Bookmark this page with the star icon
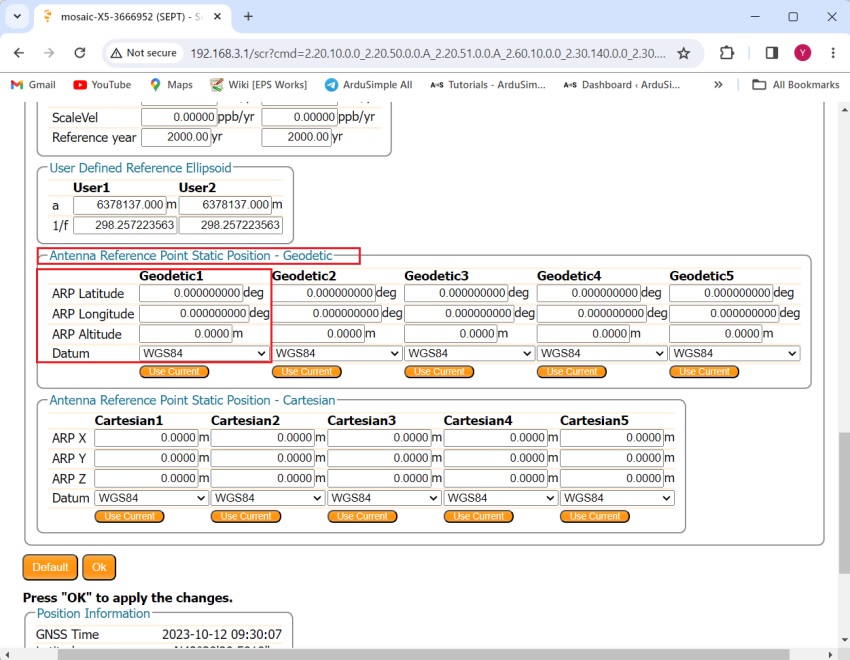Image resolution: width=850 pixels, height=660 pixels. coord(684,53)
